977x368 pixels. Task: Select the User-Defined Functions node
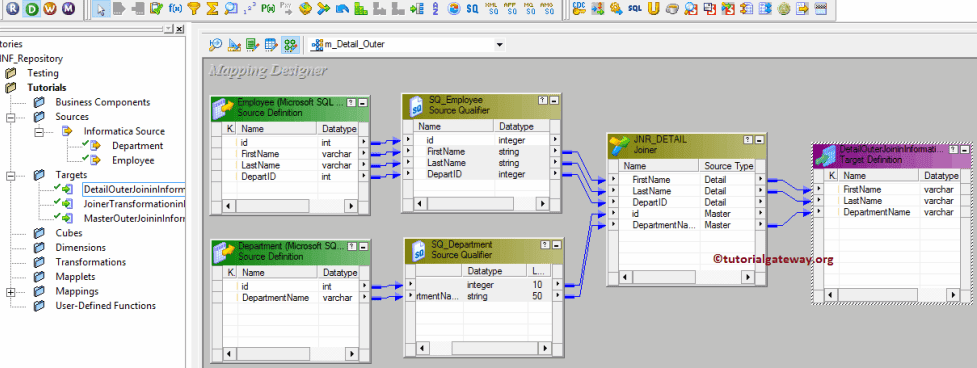105,306
